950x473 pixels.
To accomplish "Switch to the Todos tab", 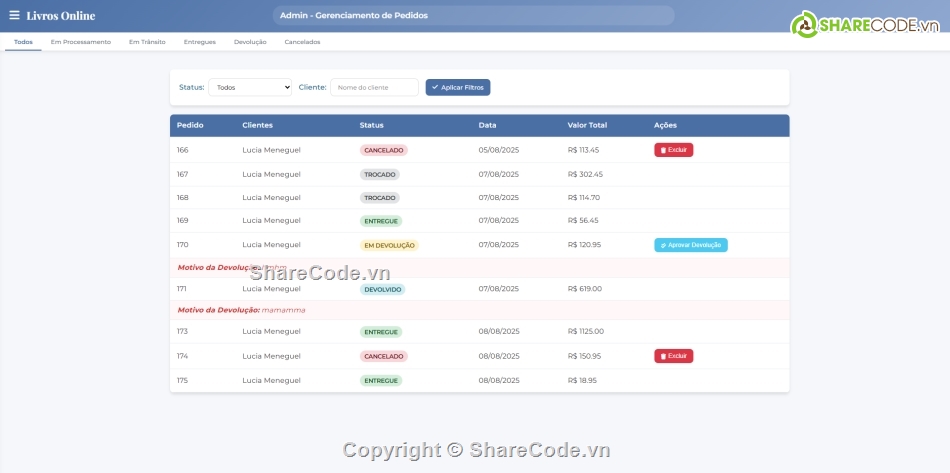I will [23, 42].
